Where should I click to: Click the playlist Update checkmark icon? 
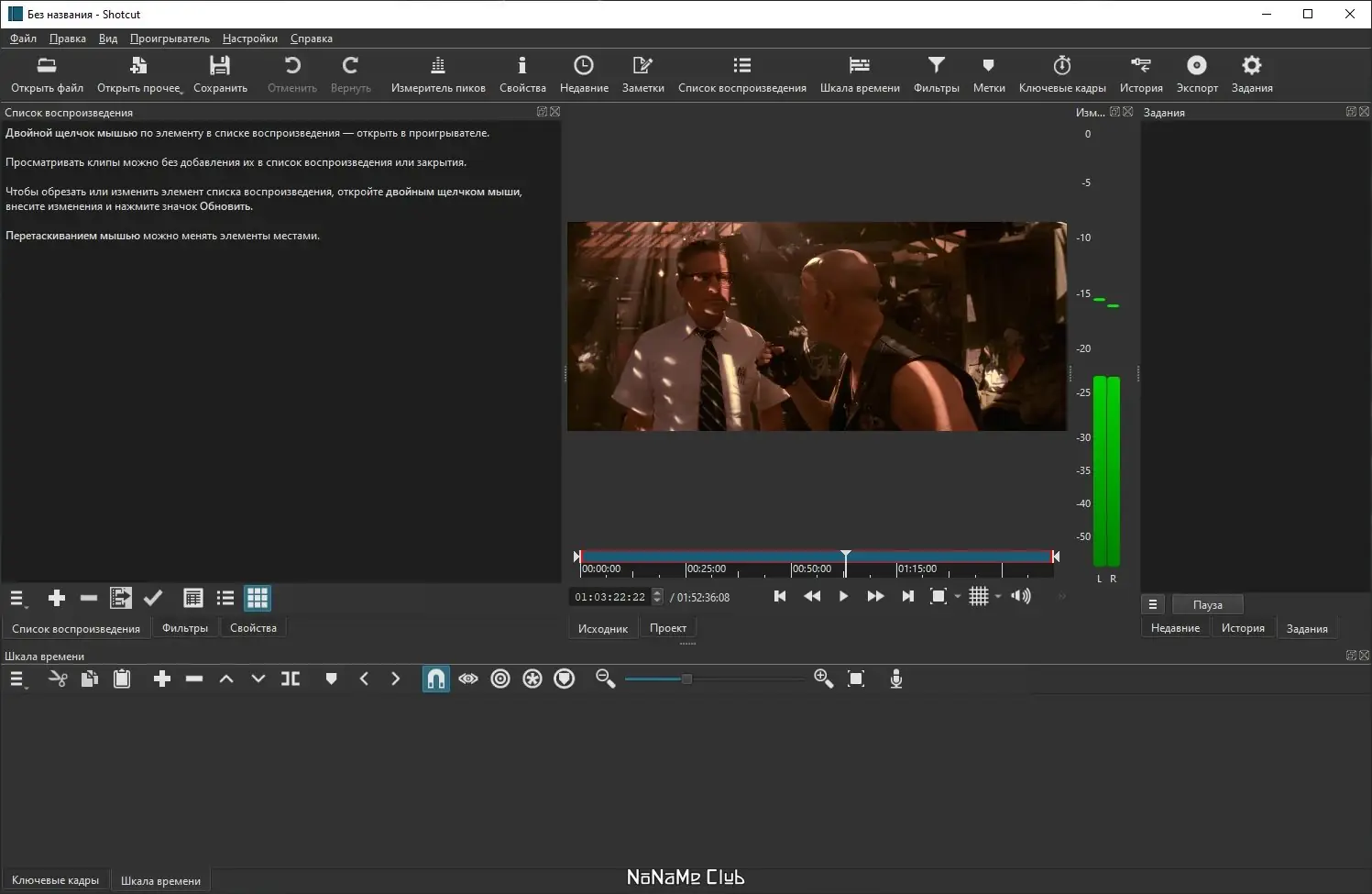[153, 599]
